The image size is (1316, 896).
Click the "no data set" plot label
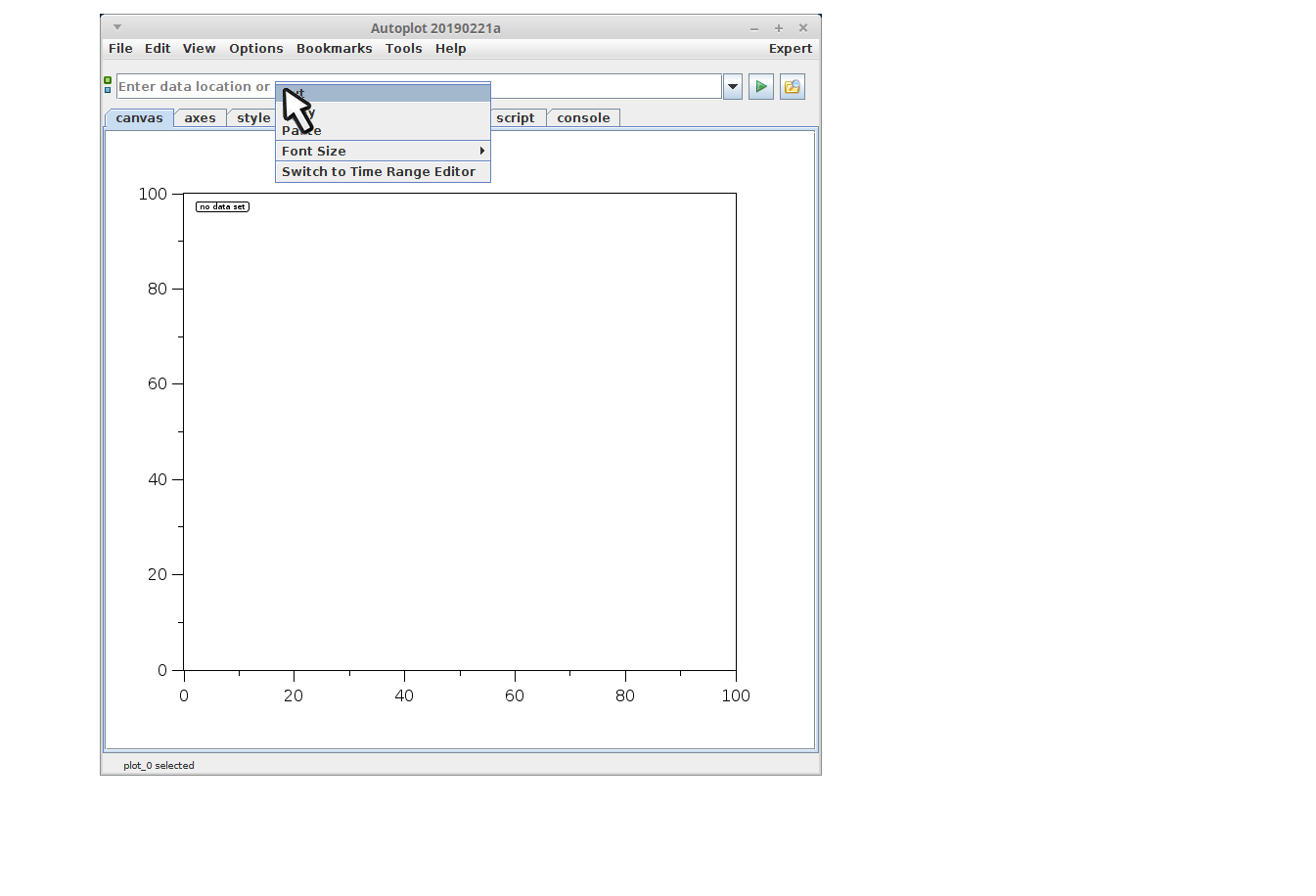point(222,206)
